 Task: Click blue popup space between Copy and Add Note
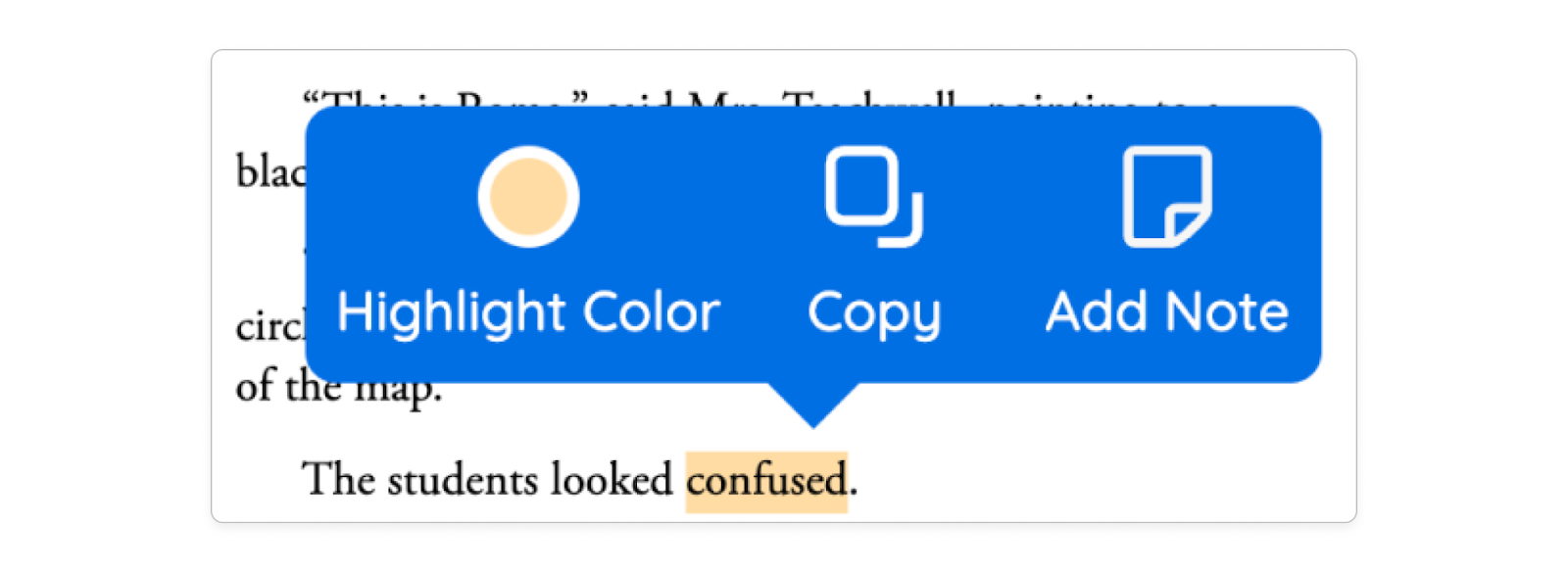[990, 245]
